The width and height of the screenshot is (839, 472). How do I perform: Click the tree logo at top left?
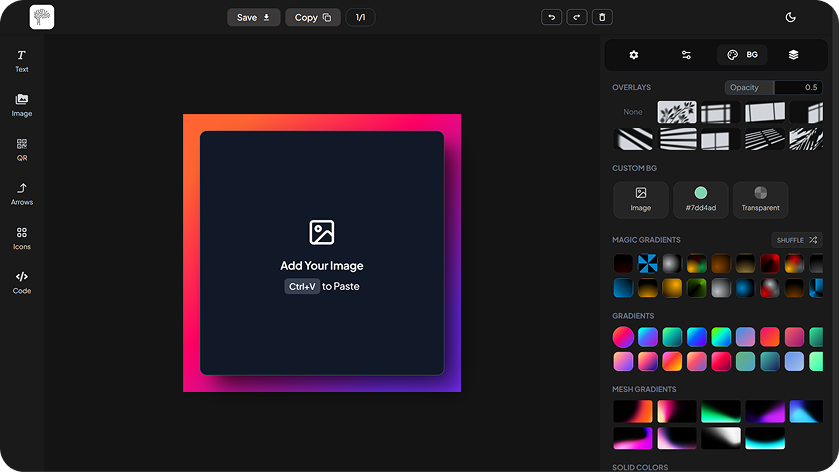pyautogui.click(x=42, y=17)
